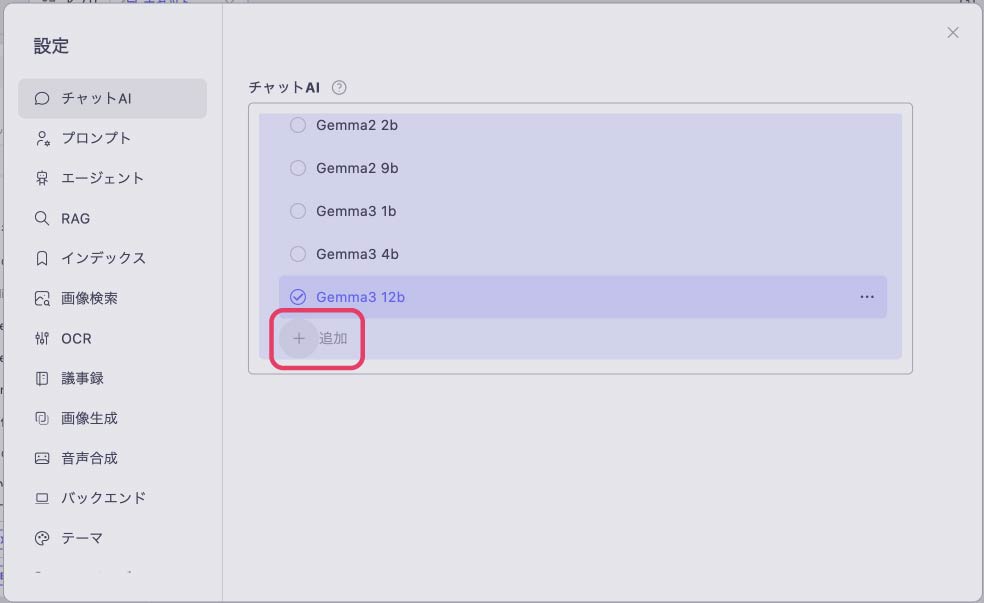Open the help icon beside チャットAI heading
Screen dimensions: 984x603
339,88
